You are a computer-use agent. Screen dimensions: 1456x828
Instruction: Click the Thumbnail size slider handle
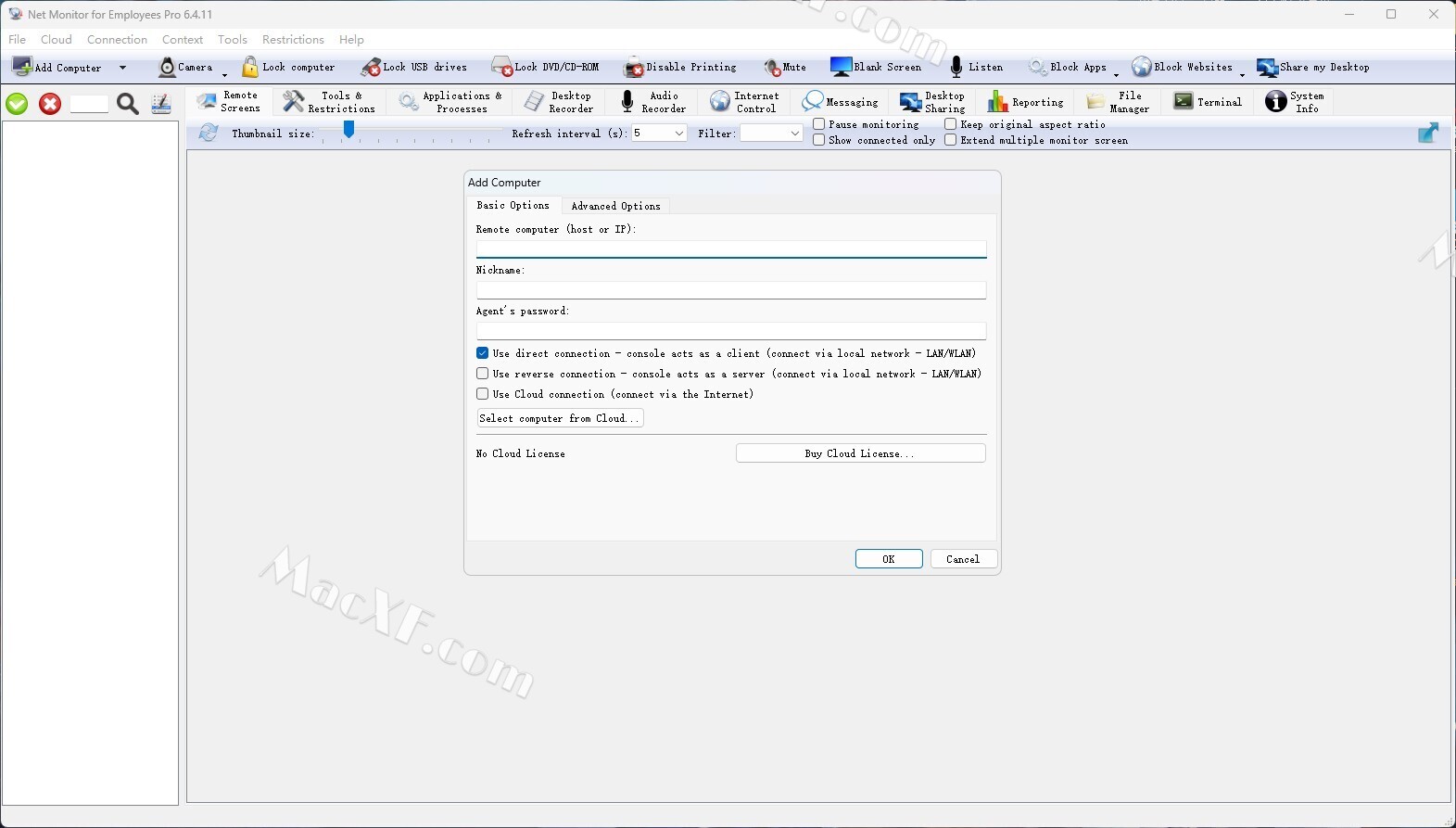(x=348, y=132)
